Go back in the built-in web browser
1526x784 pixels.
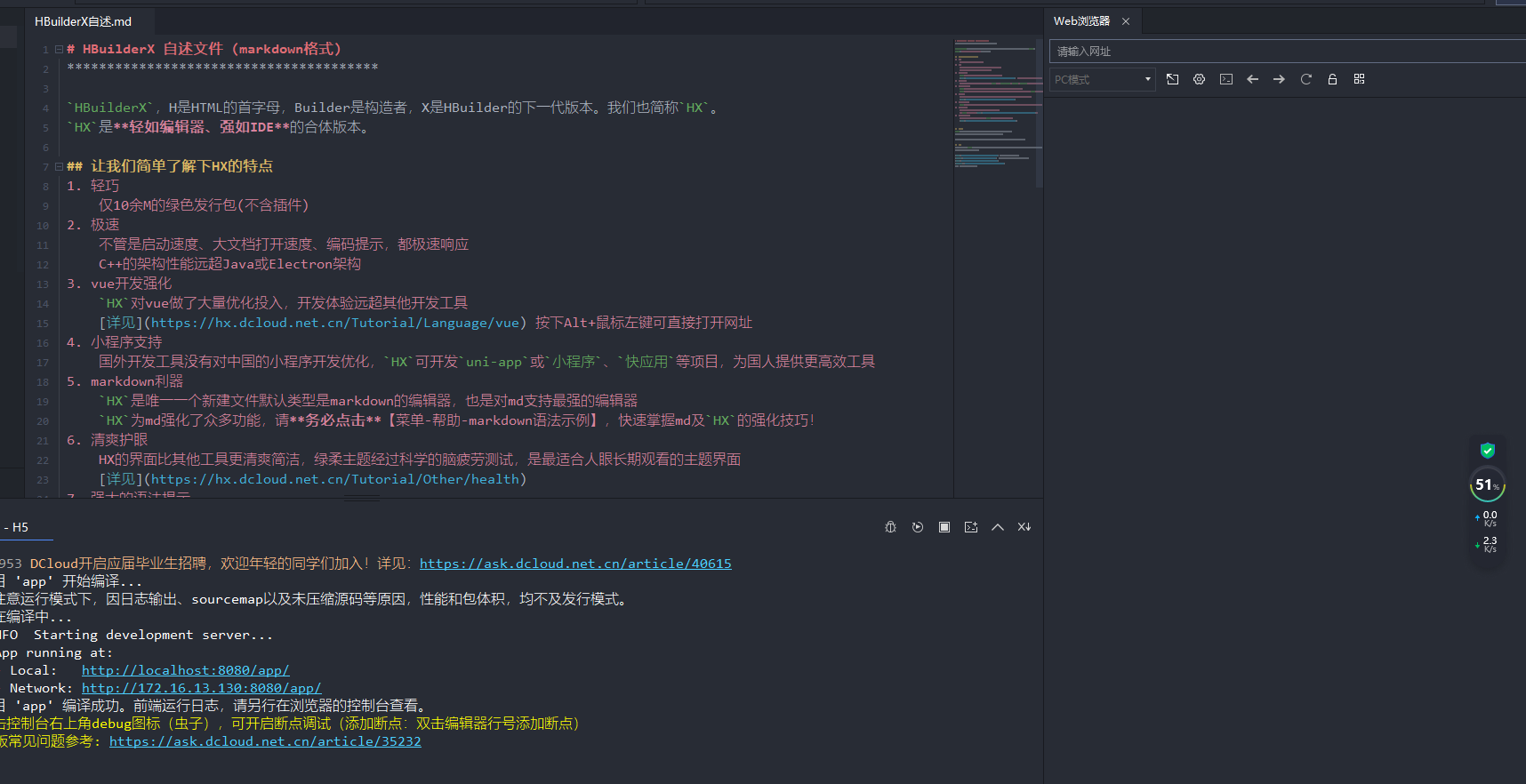point(1252,79)
